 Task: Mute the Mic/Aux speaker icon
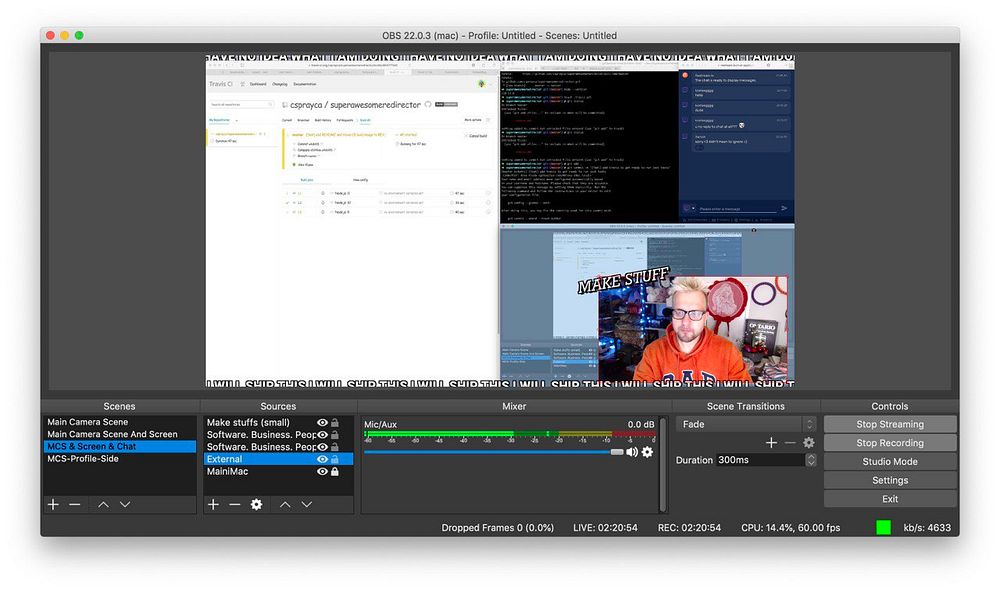pos(632,452)
